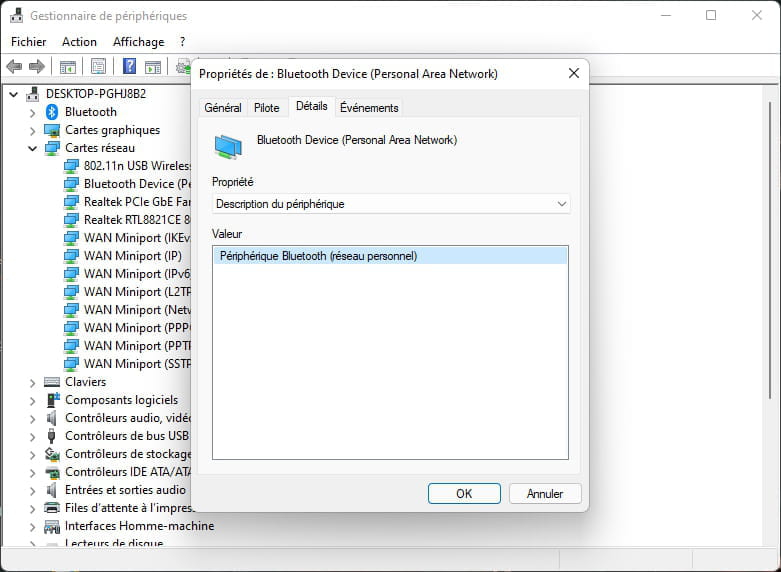
Task: Click the Cartes graphiques display icon
Action: (x=52, y=130)
